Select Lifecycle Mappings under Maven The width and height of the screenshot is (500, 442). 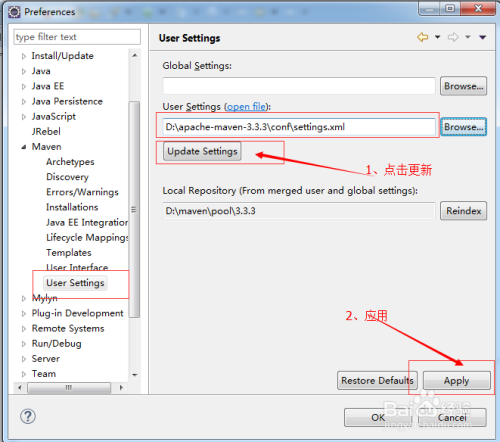click(87, 238)
